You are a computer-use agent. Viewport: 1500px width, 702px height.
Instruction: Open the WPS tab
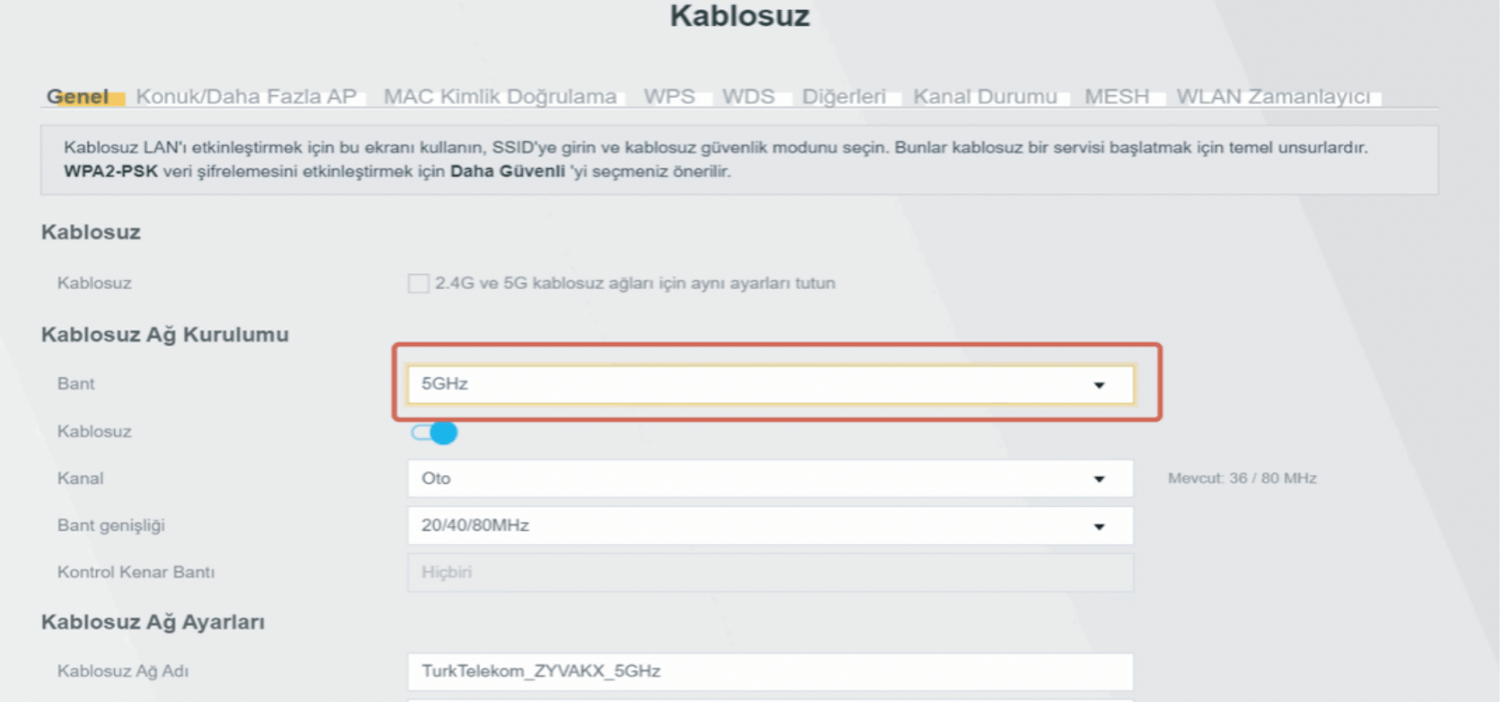click(669, 97)
